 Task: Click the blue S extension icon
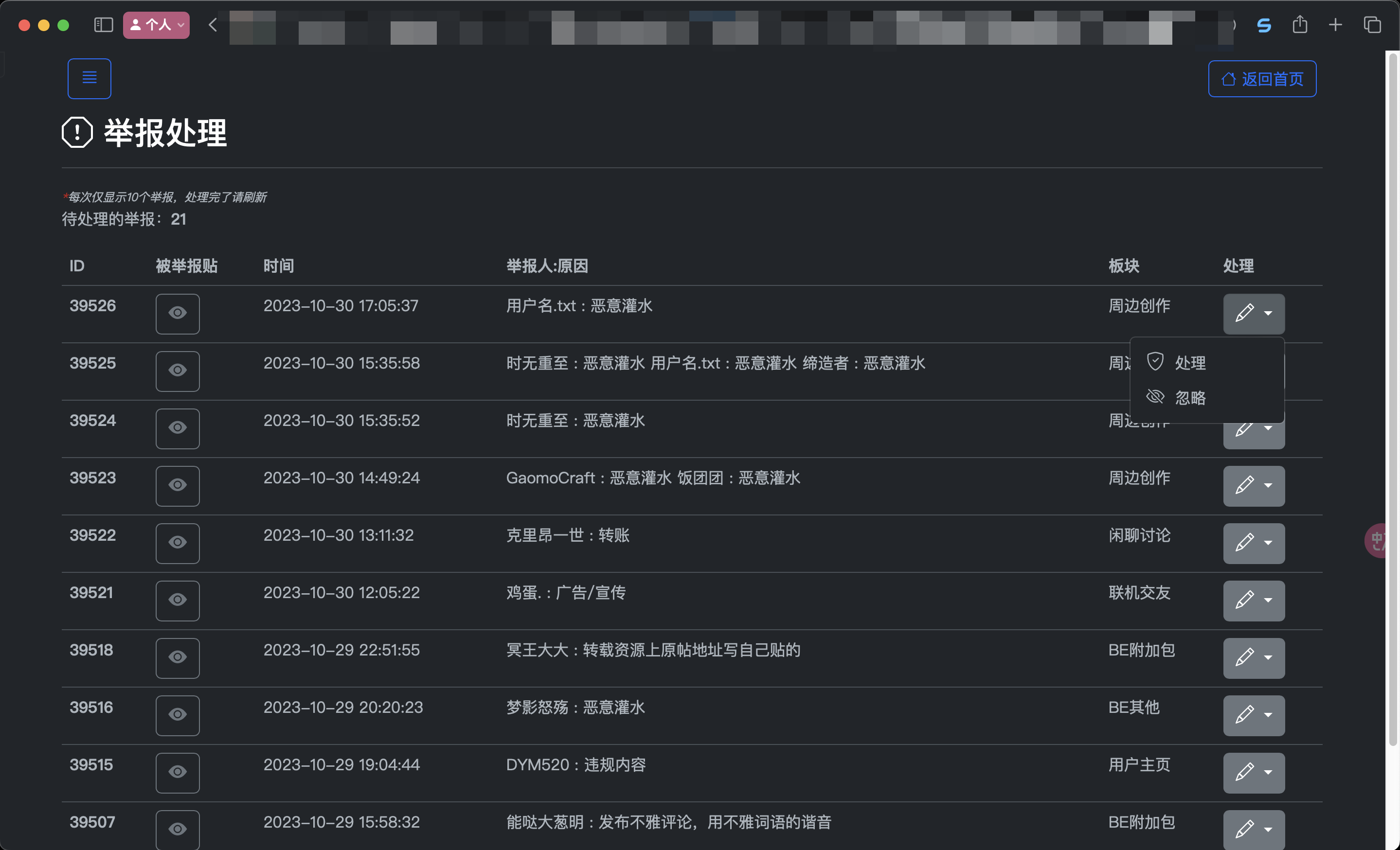click(1264, 26)
